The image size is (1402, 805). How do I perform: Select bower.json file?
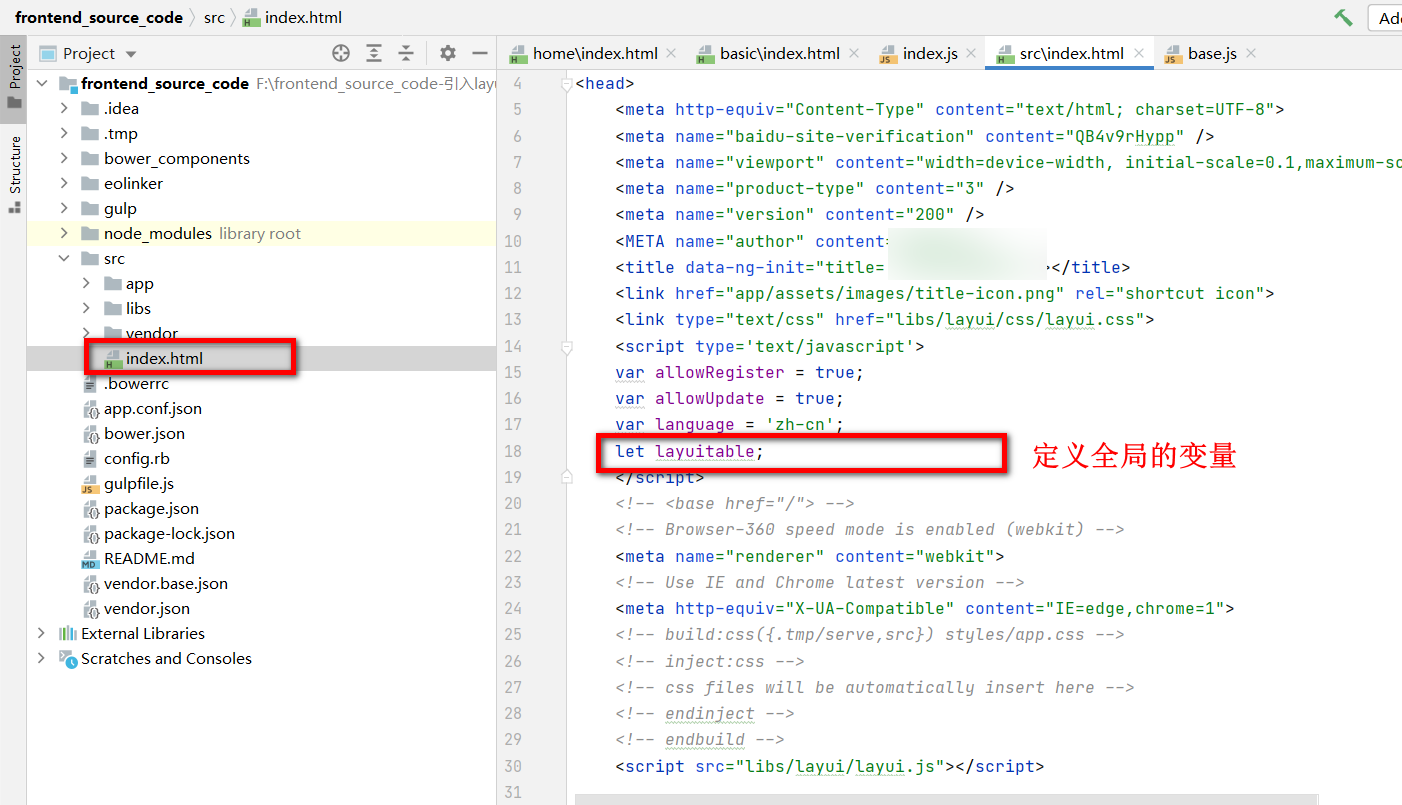point(261,433)
